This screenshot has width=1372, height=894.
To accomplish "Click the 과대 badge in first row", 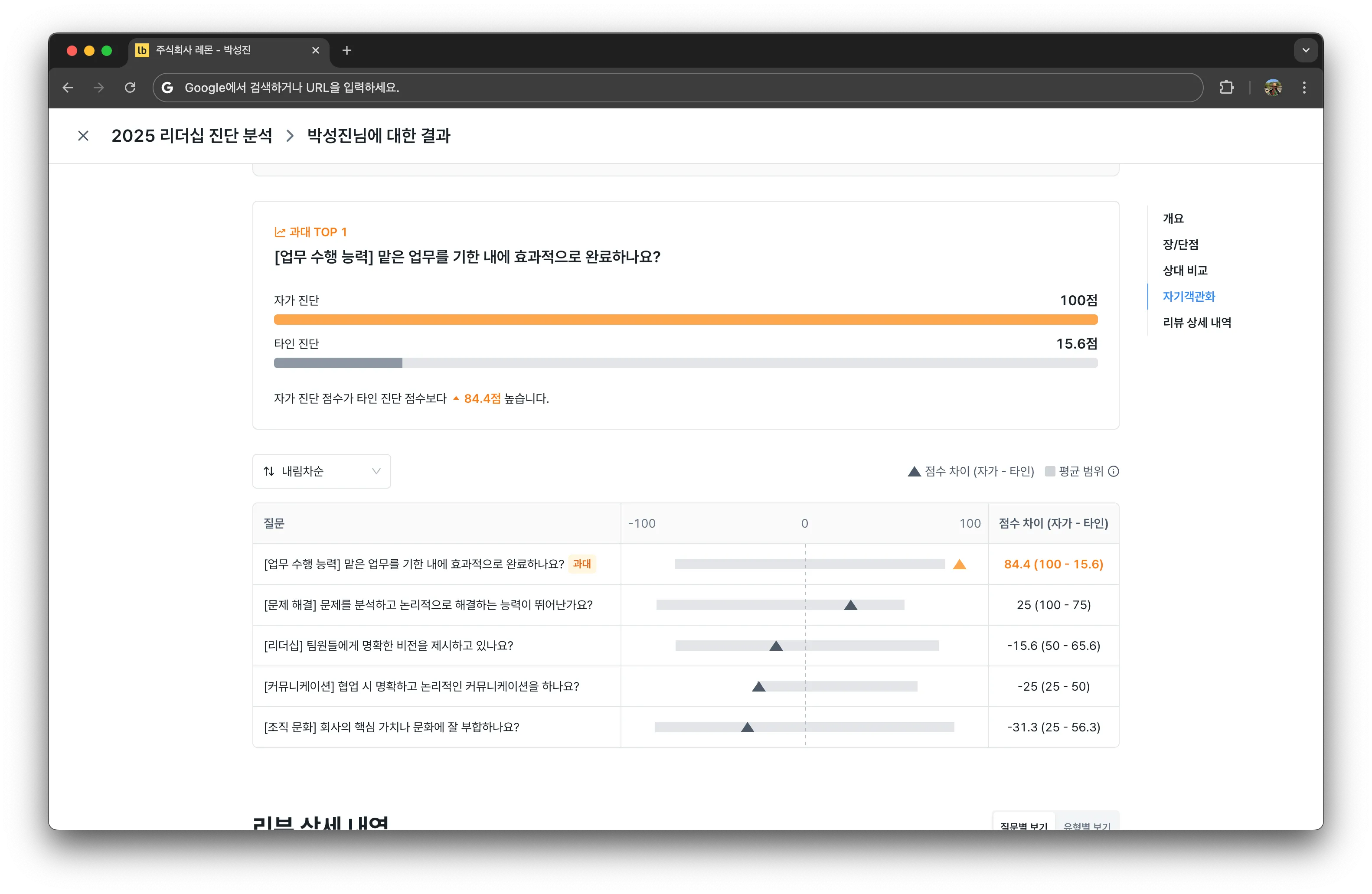I will 581,564.
